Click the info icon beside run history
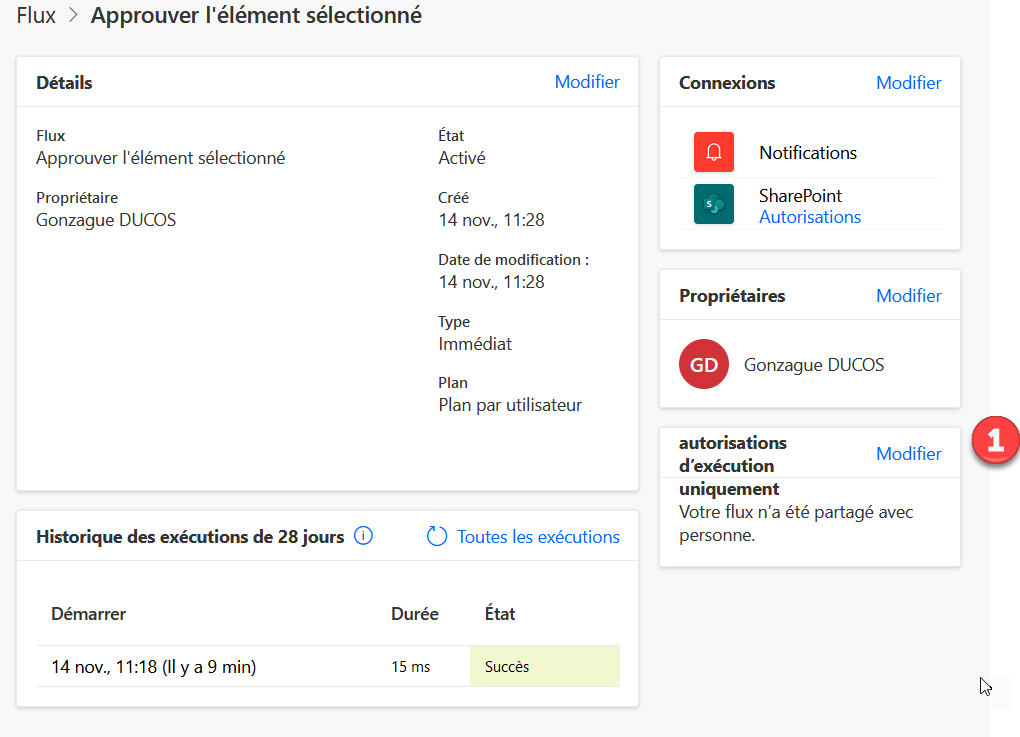1020x737 pixels. [x=364, y=536]
